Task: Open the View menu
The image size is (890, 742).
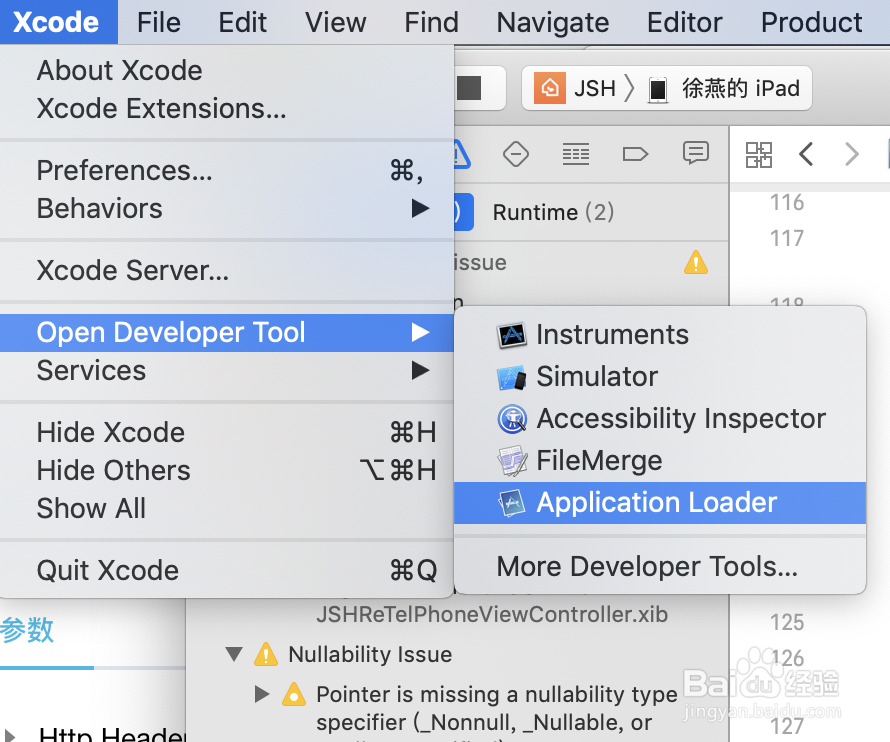Action: (x=335, y=22)
